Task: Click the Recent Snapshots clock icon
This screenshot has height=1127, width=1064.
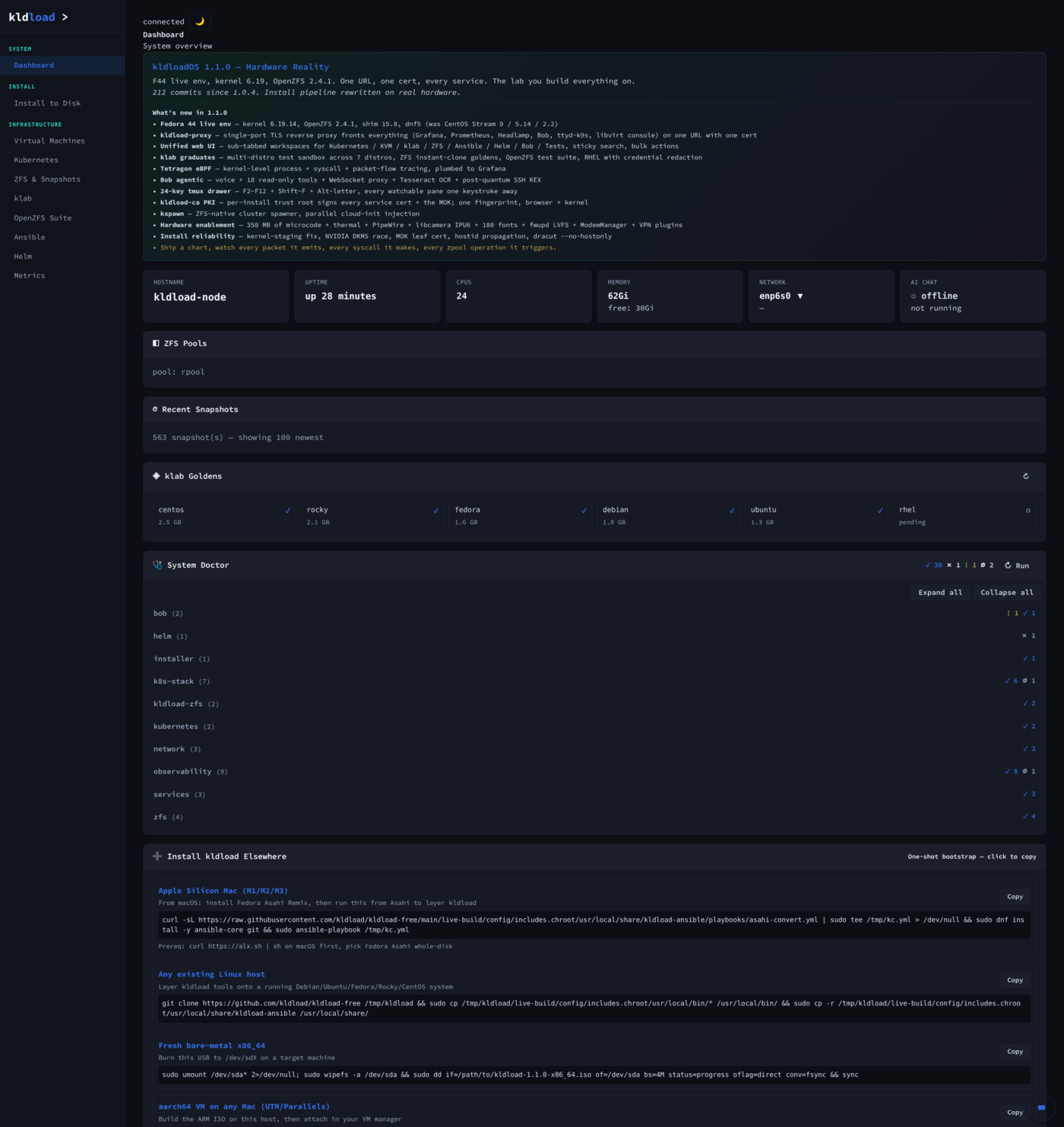Action: pyautogui.click(x=155, y=410)
